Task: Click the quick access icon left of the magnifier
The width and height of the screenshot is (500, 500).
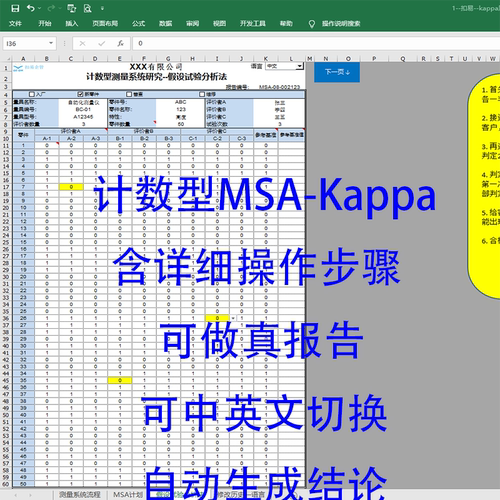Action: coord(71,8)
